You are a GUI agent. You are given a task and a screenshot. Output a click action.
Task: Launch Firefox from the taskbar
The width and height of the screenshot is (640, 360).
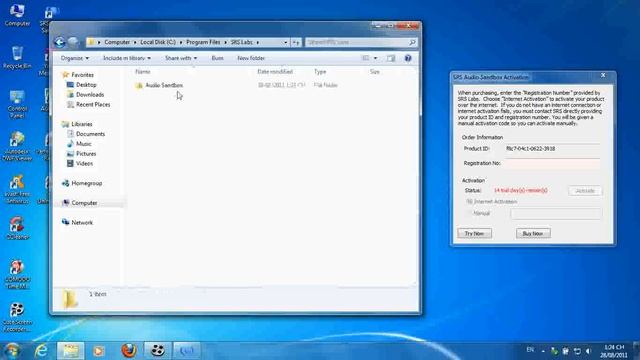pyautogui.click(x=129, y=350)
